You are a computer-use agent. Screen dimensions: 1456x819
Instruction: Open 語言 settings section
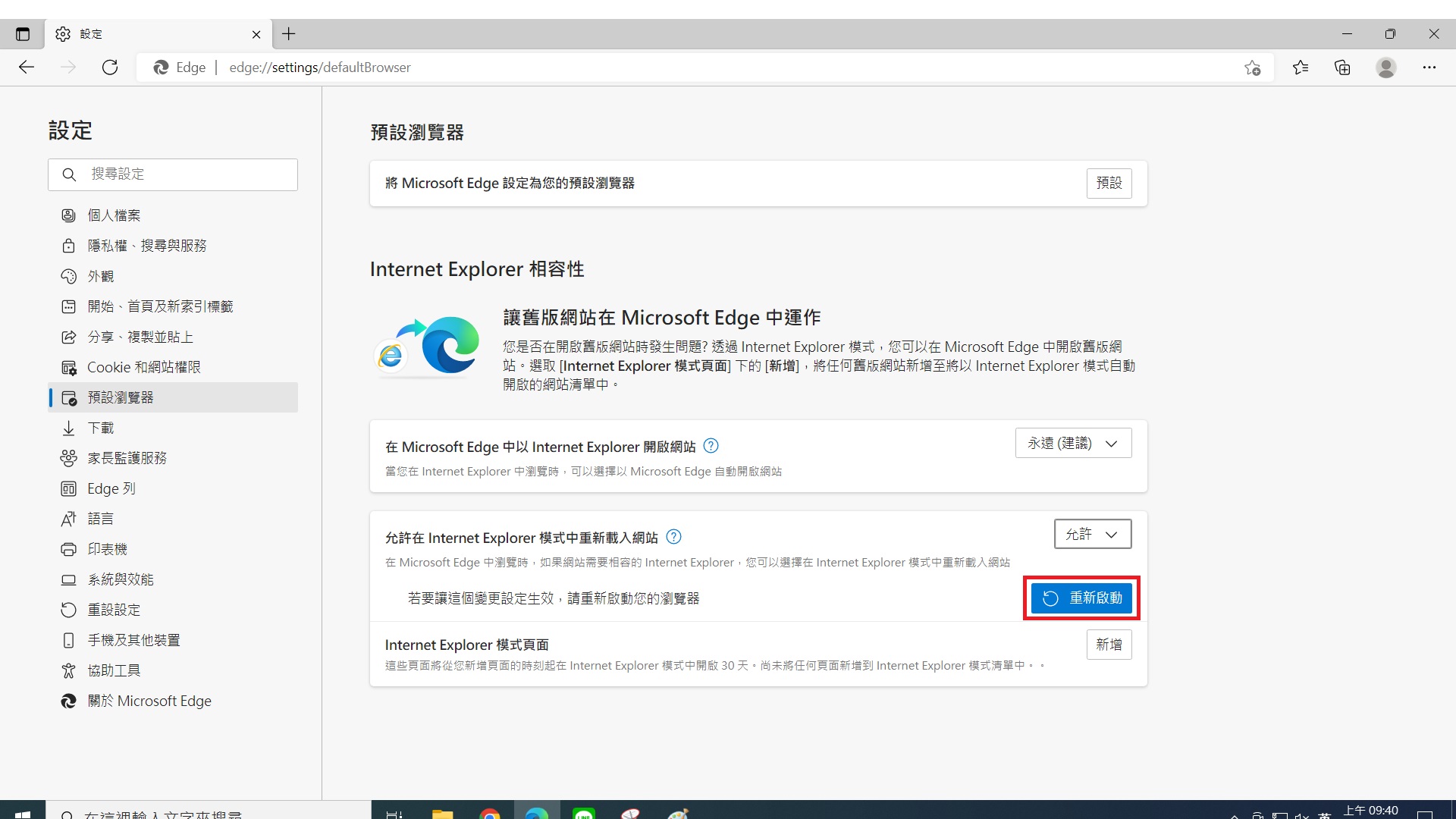pos(173,519)
